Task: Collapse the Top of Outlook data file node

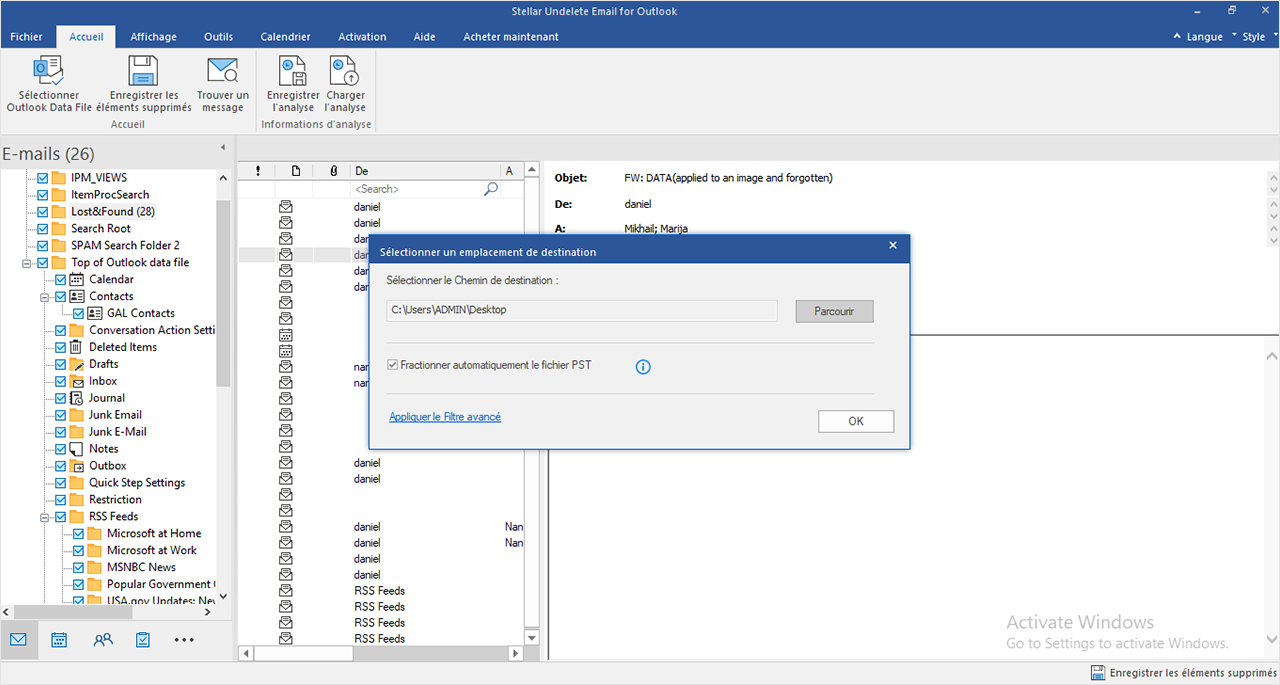Action: tap(26, 263)
